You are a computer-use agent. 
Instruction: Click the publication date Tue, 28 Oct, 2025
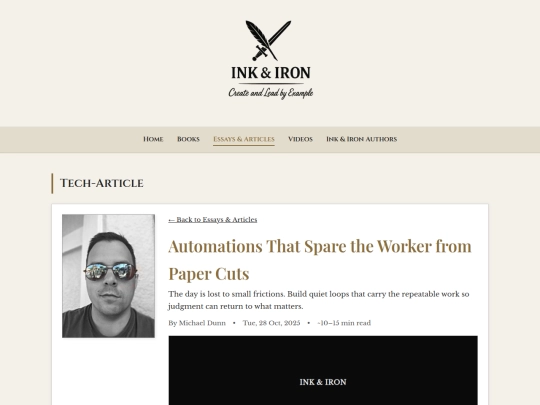point(271,323)
